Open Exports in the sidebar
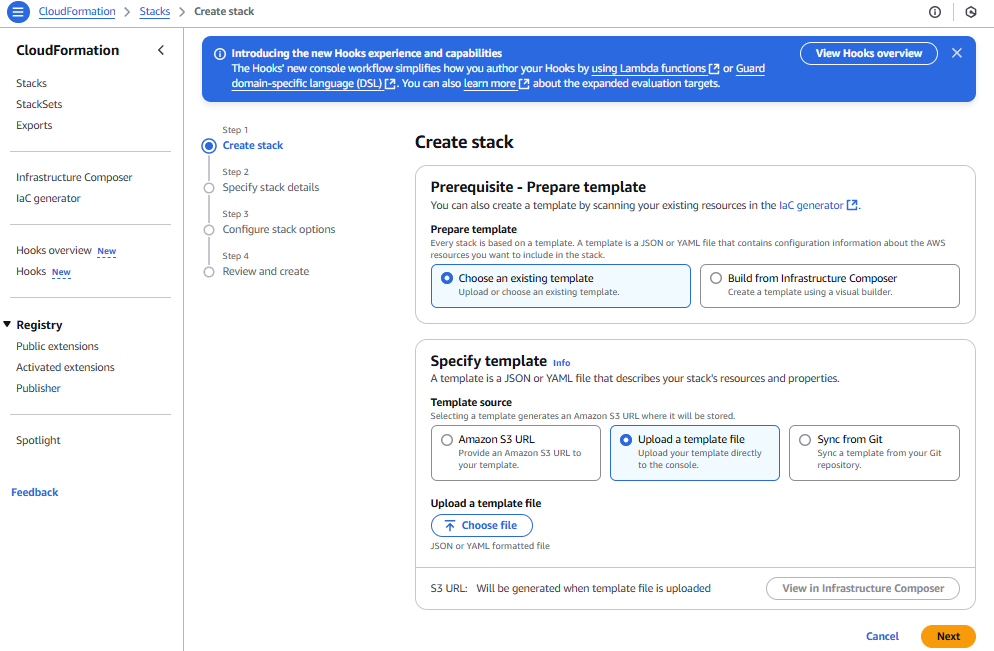Image resolution: width=994 pixels, height=651 pixels. tap(34, 125)
